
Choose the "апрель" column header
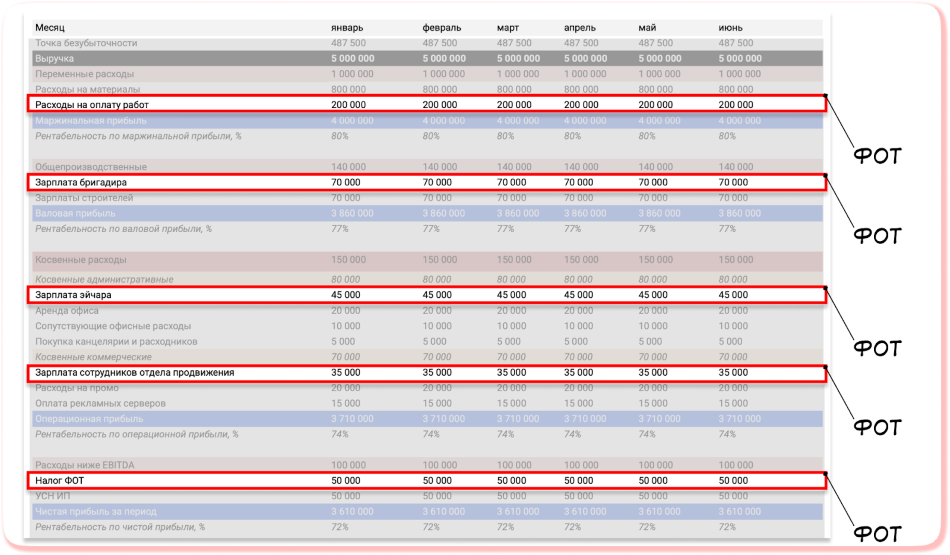click(x=582, y=28)
